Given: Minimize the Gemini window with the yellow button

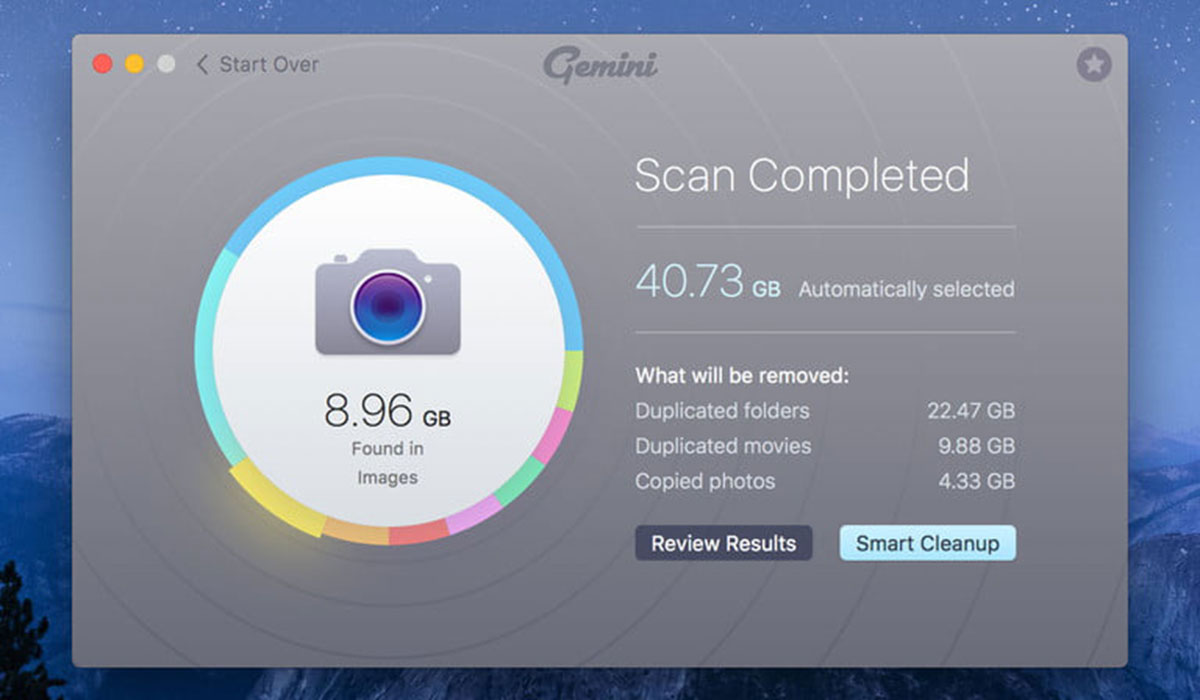Looking at the screenshot, I should tap(135, 65).
